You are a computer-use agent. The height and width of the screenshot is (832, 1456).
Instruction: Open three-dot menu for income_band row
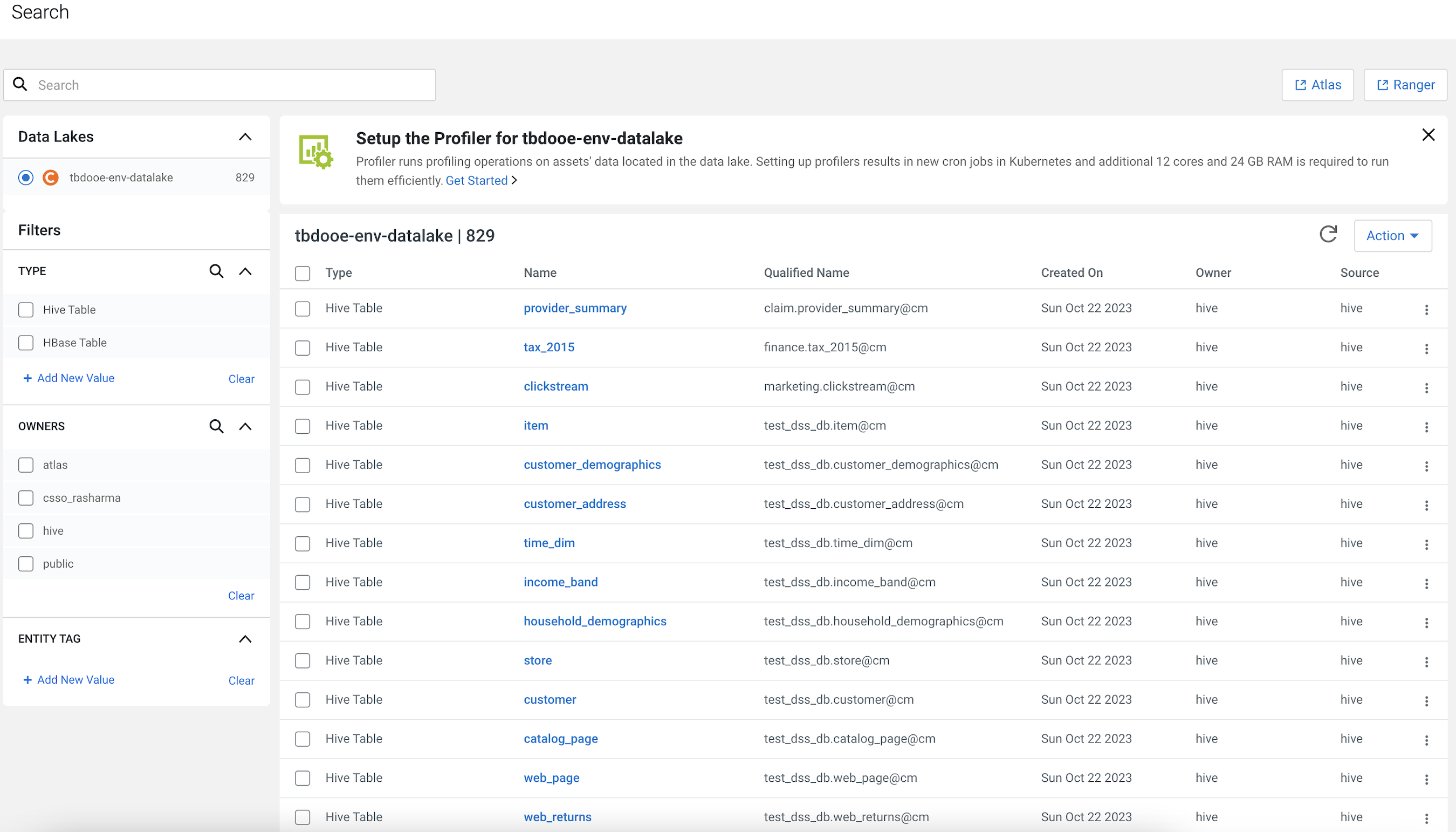(1426, 583)
